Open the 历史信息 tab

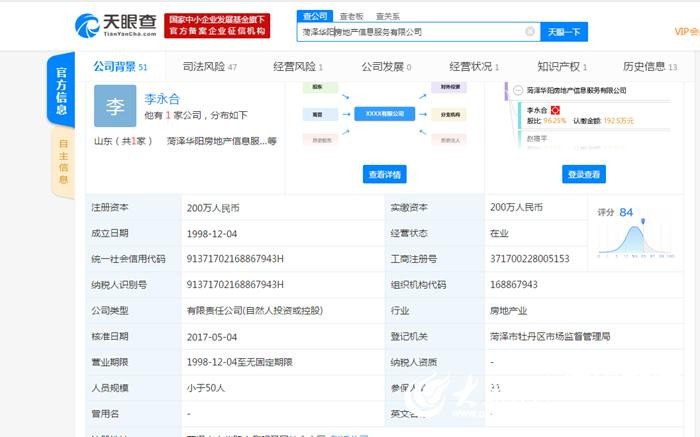point(649,67)
